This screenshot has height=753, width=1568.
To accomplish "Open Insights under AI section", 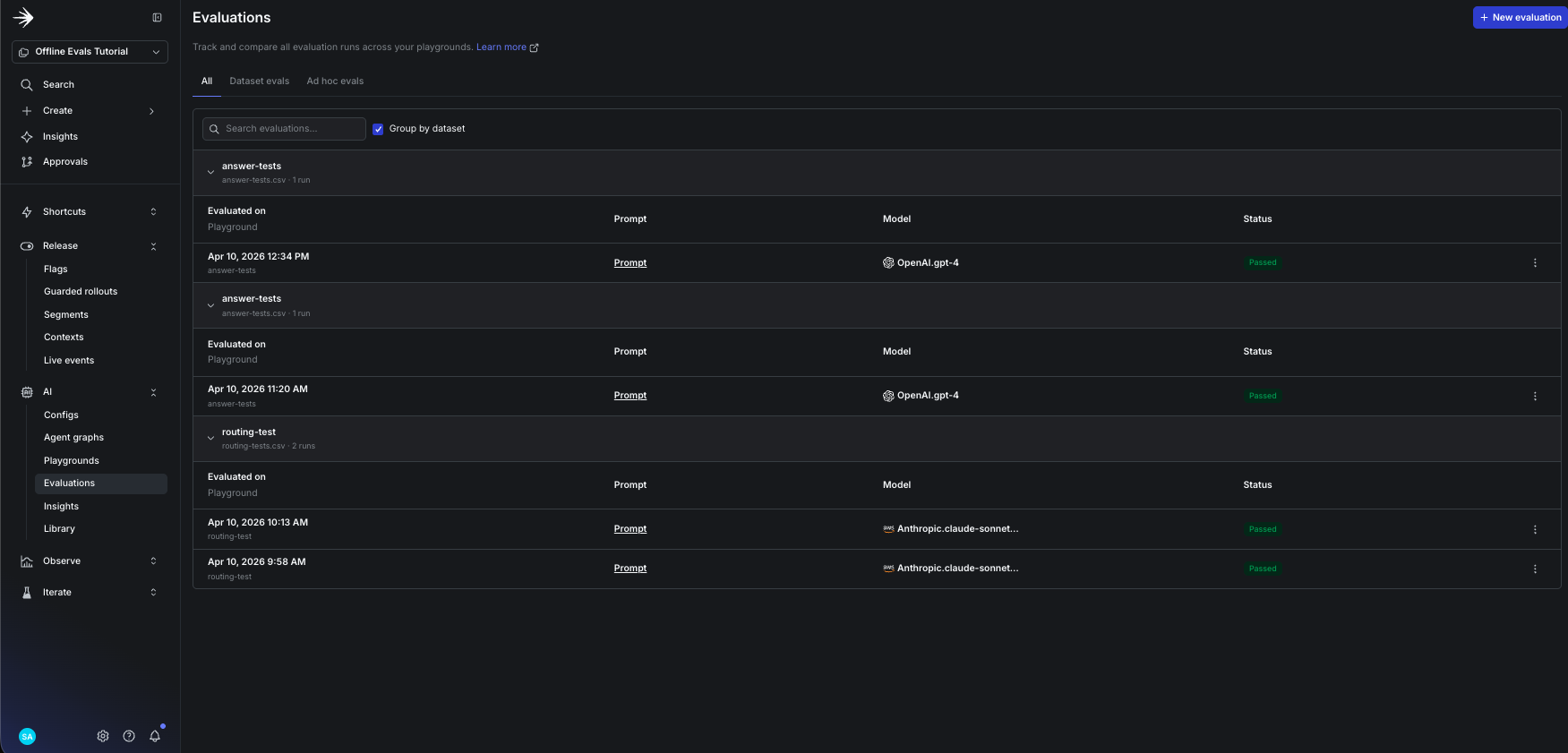I will tap(61, 507).
